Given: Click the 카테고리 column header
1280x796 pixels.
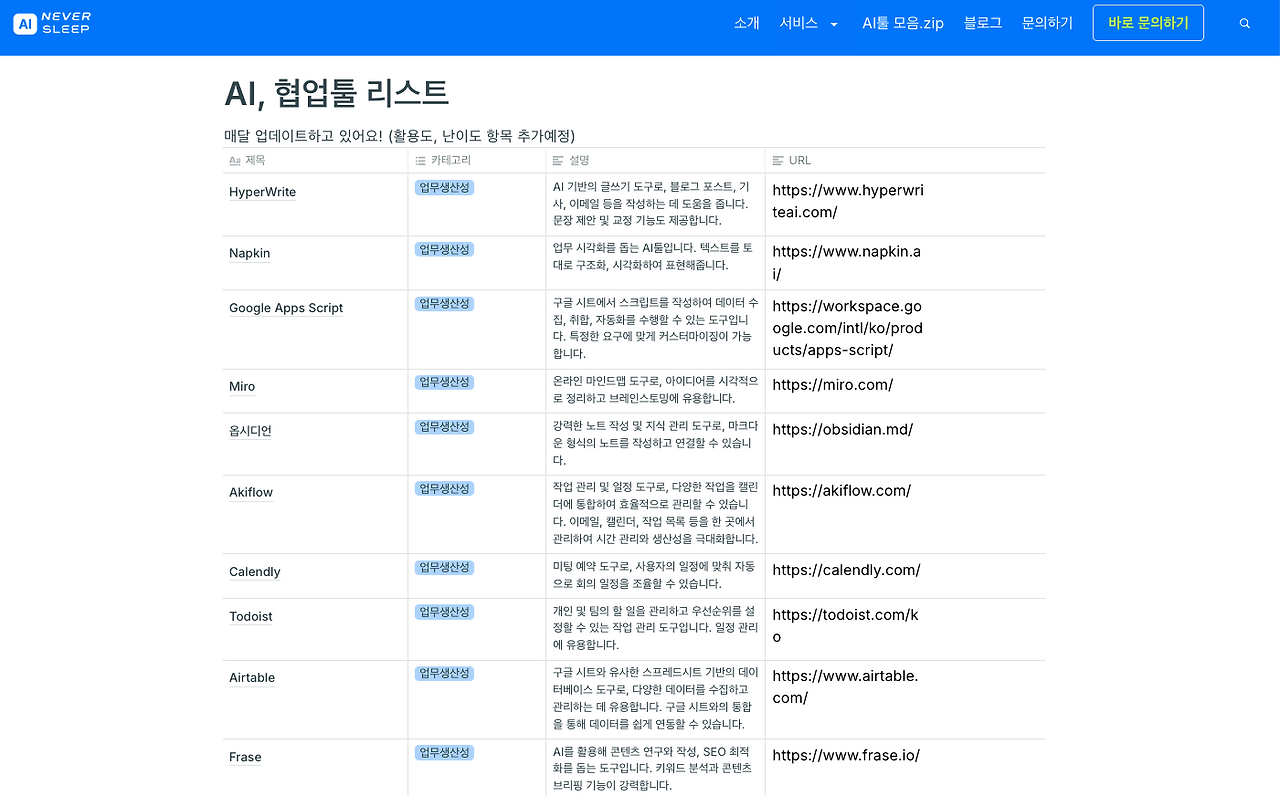Looking at the screenshot, I should click(443, 160).
